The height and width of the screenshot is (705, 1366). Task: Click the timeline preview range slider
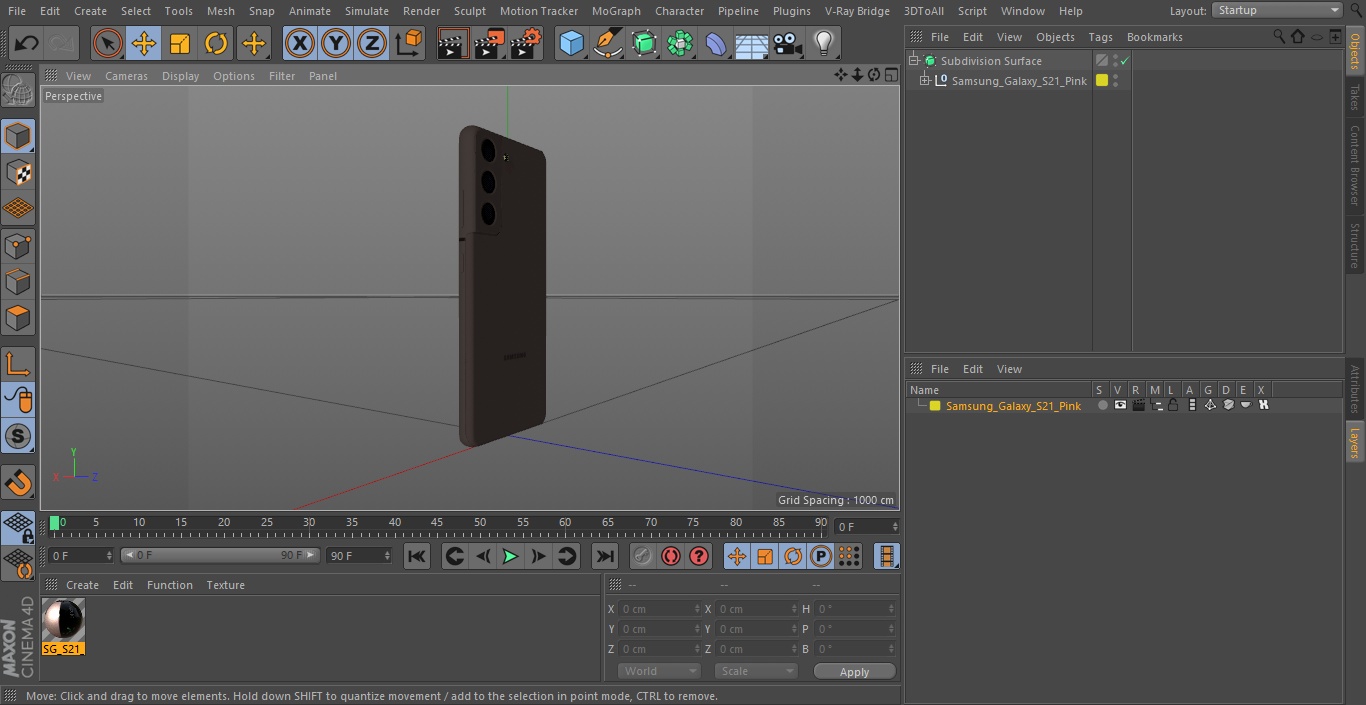coord(220,555)
